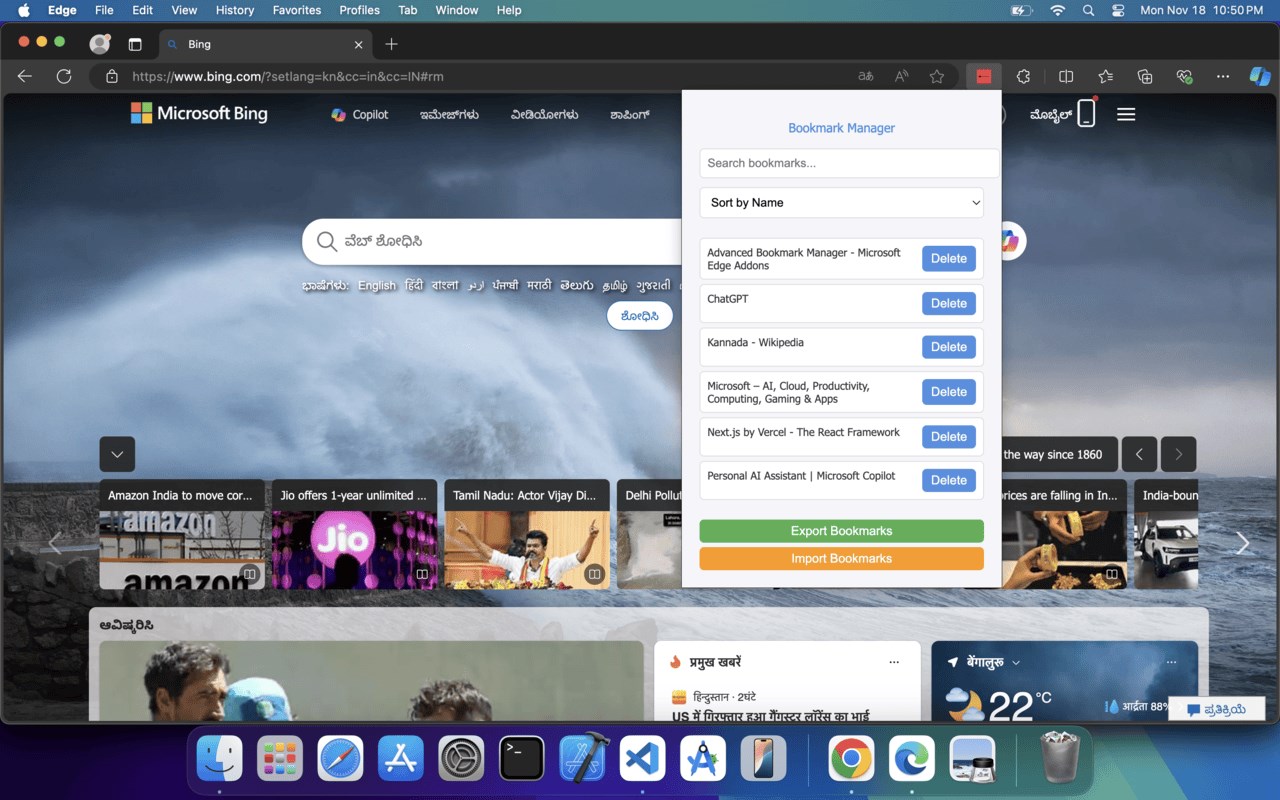View site information lock icon
This screenshot has height=800, width=1280.
point(112,76)
